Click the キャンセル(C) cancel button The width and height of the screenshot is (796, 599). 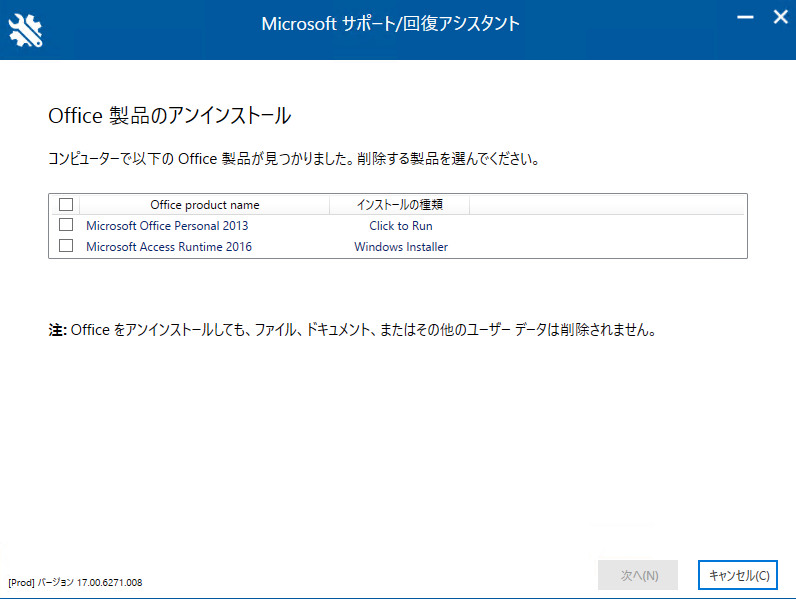[738, 575]
